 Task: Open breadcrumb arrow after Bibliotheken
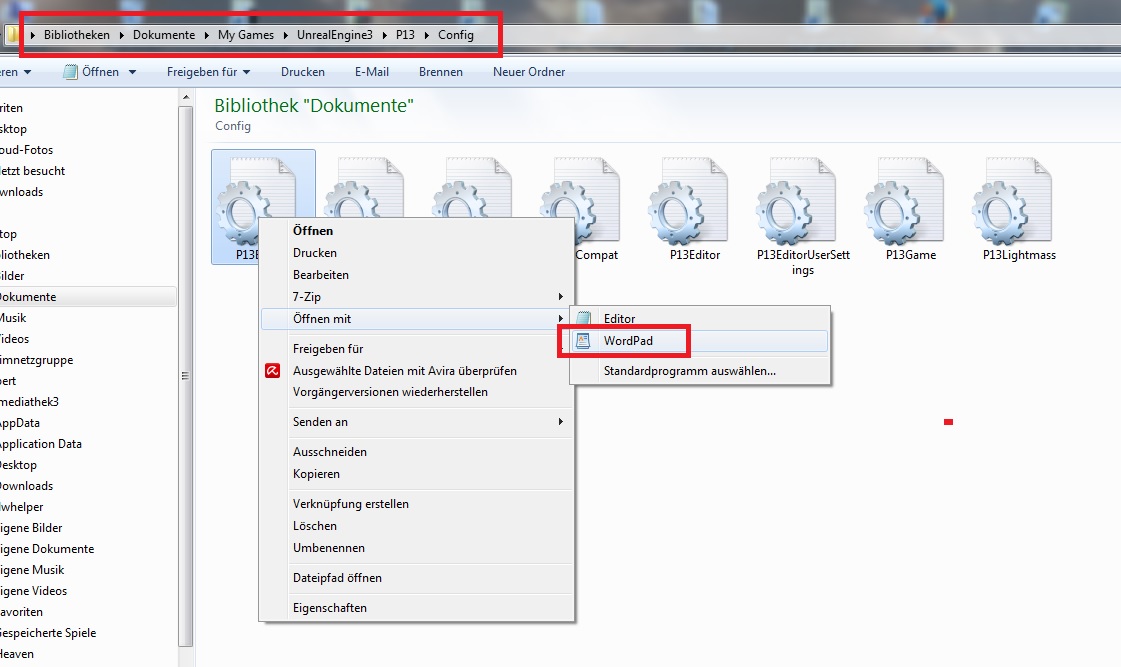coord(122,35)
